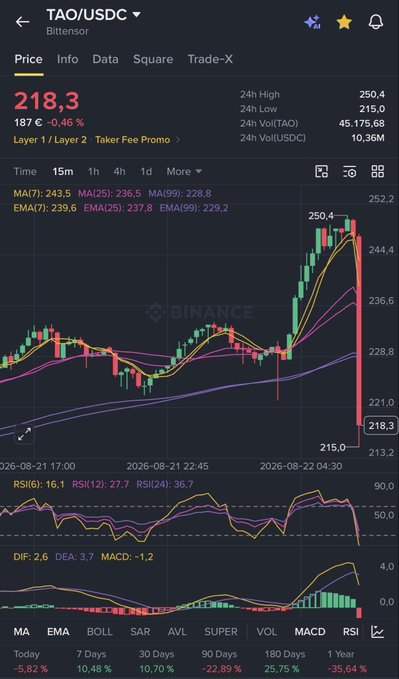Viewport: 399px width, 679px height.
Task: Click the EMA(7): 239,6 legend value
Action: point(45,208)
